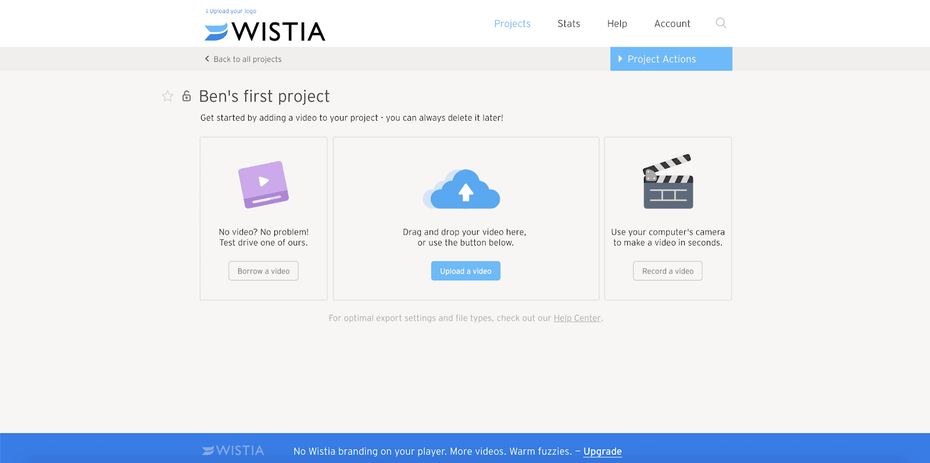Click the Wistia logo in footer banner

(x=233, y=451)
